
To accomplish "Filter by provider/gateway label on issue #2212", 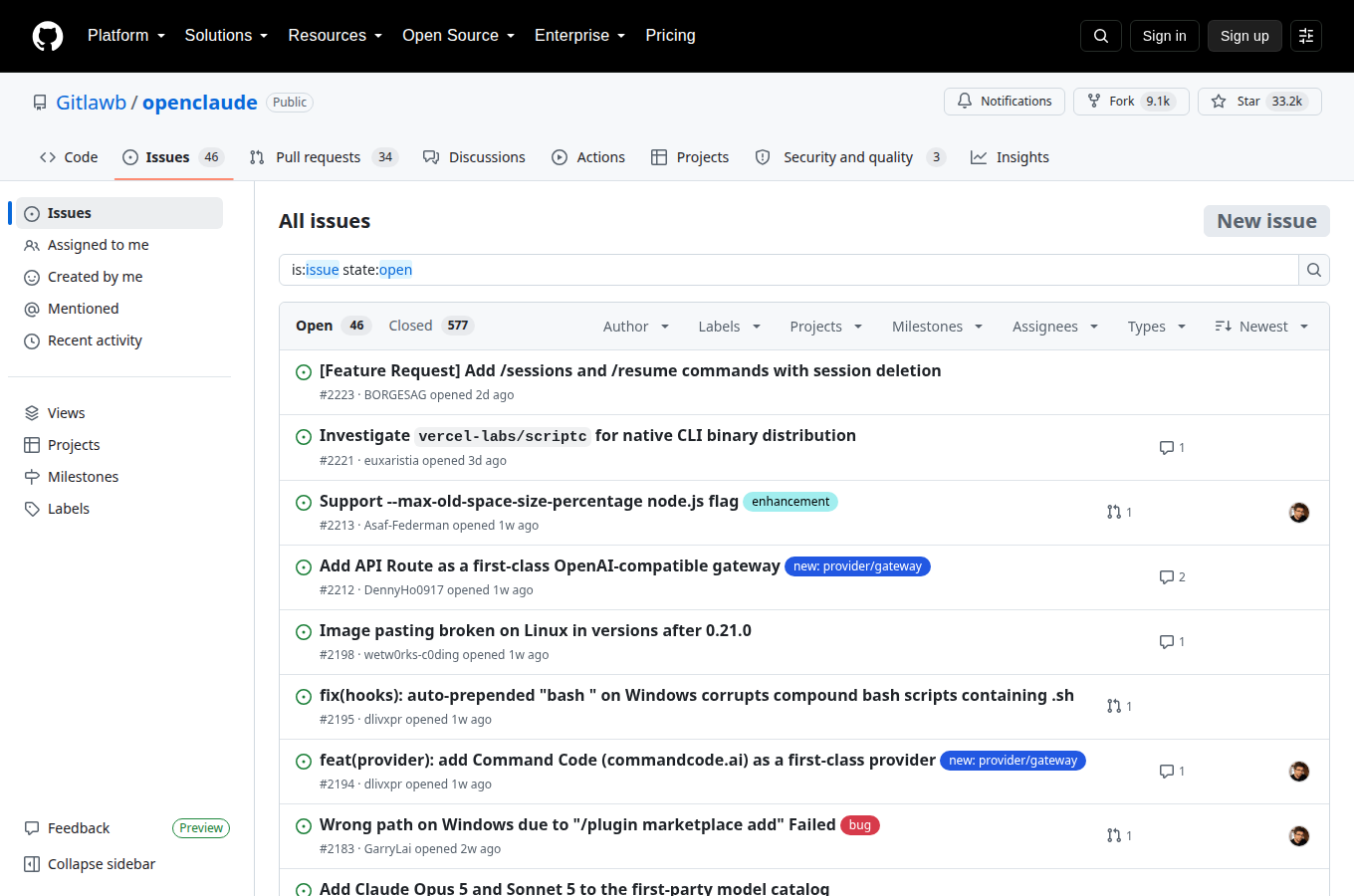I will [857, 566].
